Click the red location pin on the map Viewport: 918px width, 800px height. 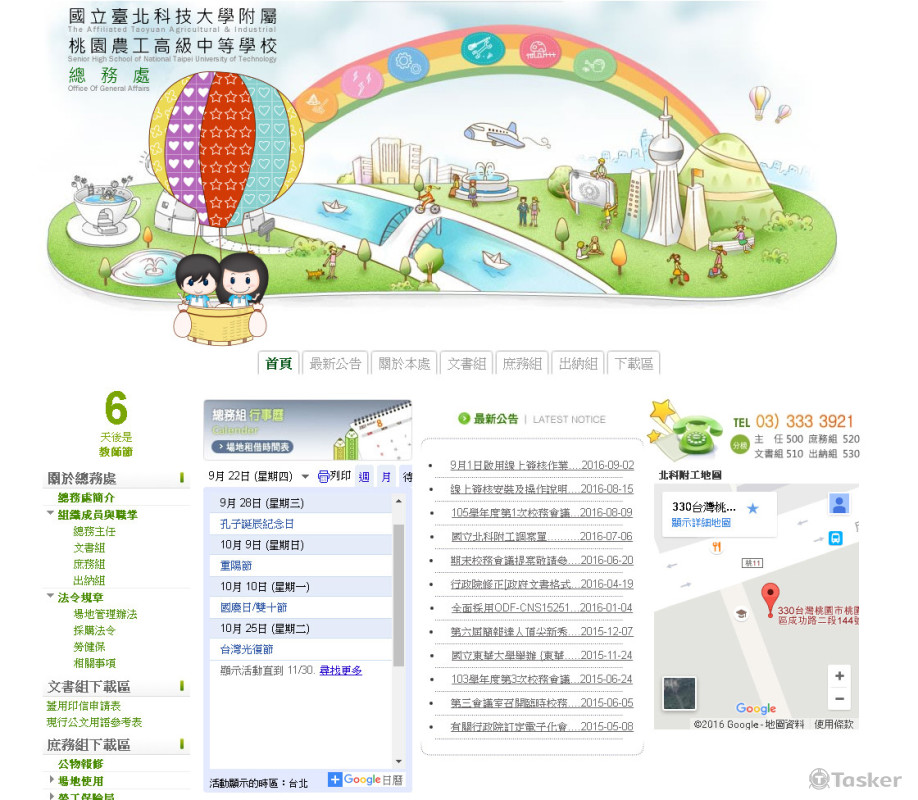coord(769,590)
